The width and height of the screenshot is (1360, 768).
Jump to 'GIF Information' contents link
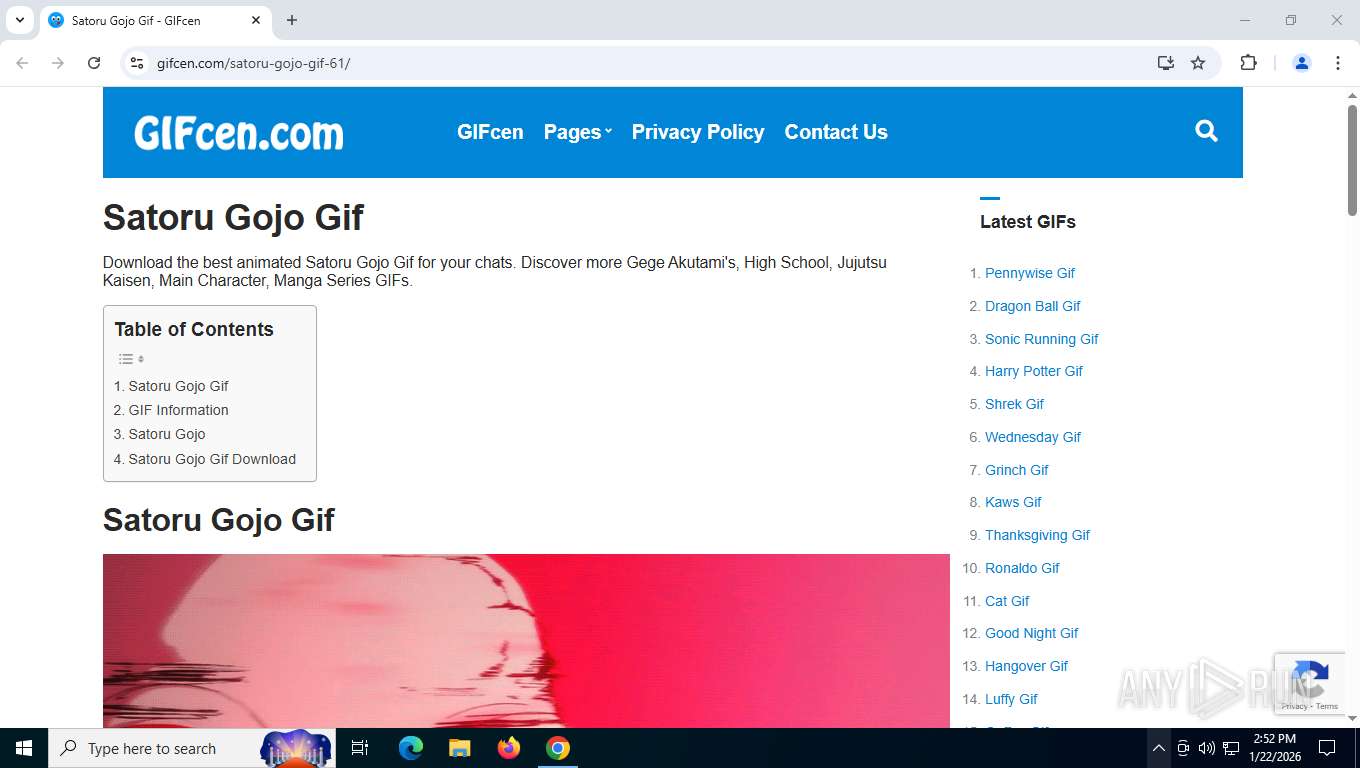pos(171,410)
